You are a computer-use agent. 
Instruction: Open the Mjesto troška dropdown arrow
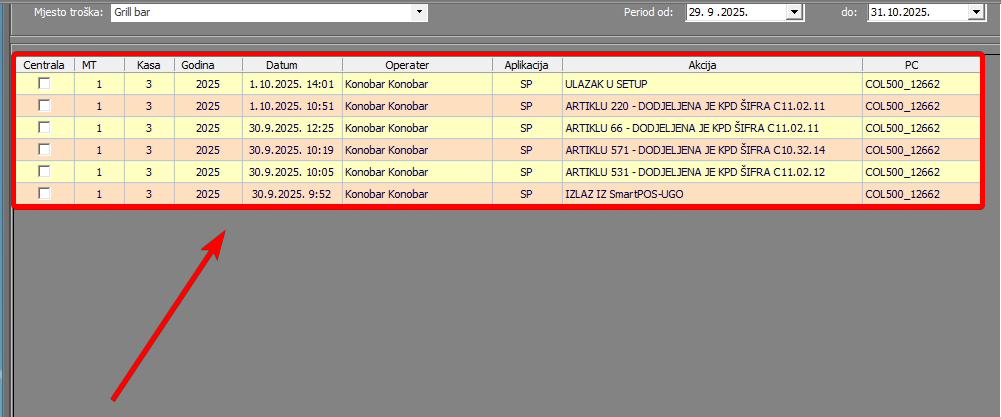click(420, 12)
